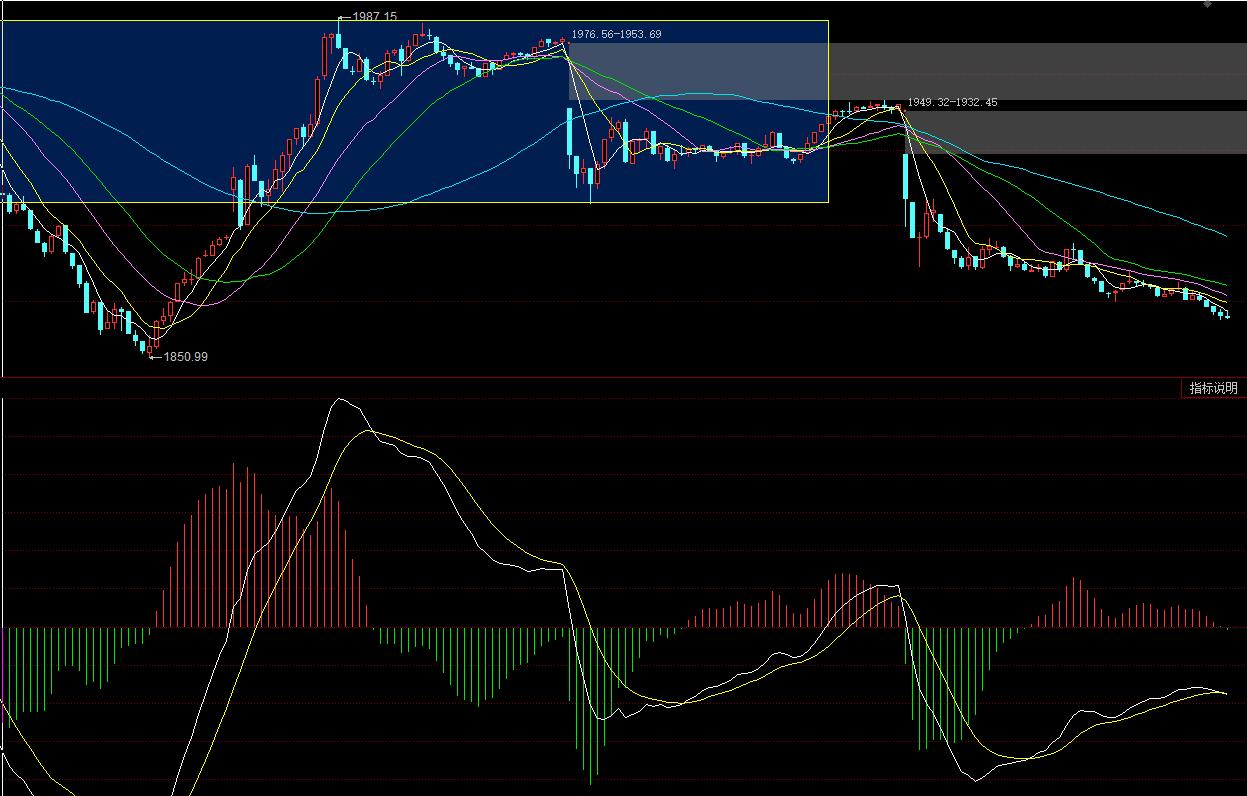
Task: Select the 1949.32-1932.45 gap label
Action: (x=952, y=102)
